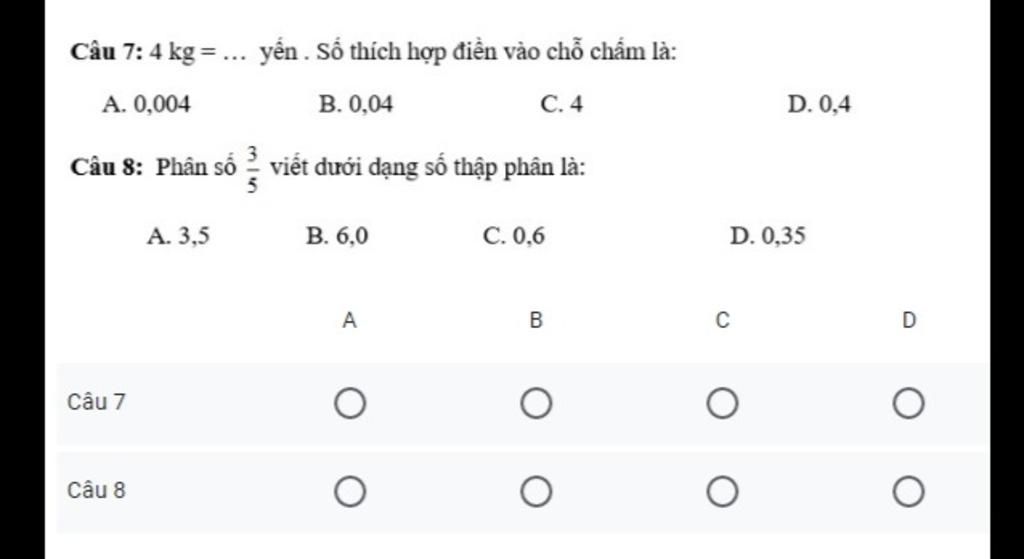Click the grid column header letter A
Viewport: 1024px width, 559px height.
click(x=349, y=321)
